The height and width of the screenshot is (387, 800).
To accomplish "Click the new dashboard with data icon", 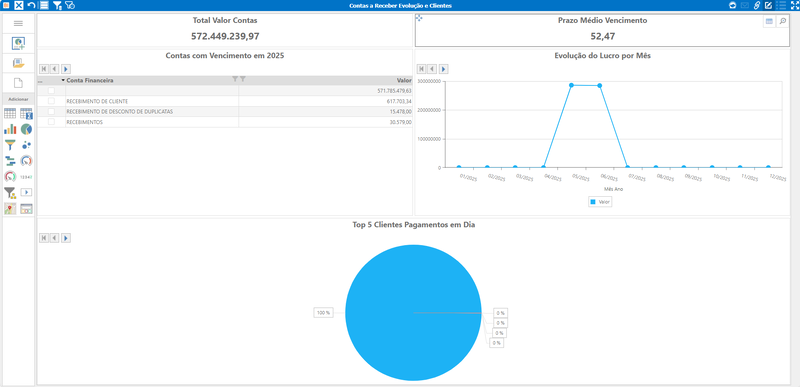I will coord(18,43).
